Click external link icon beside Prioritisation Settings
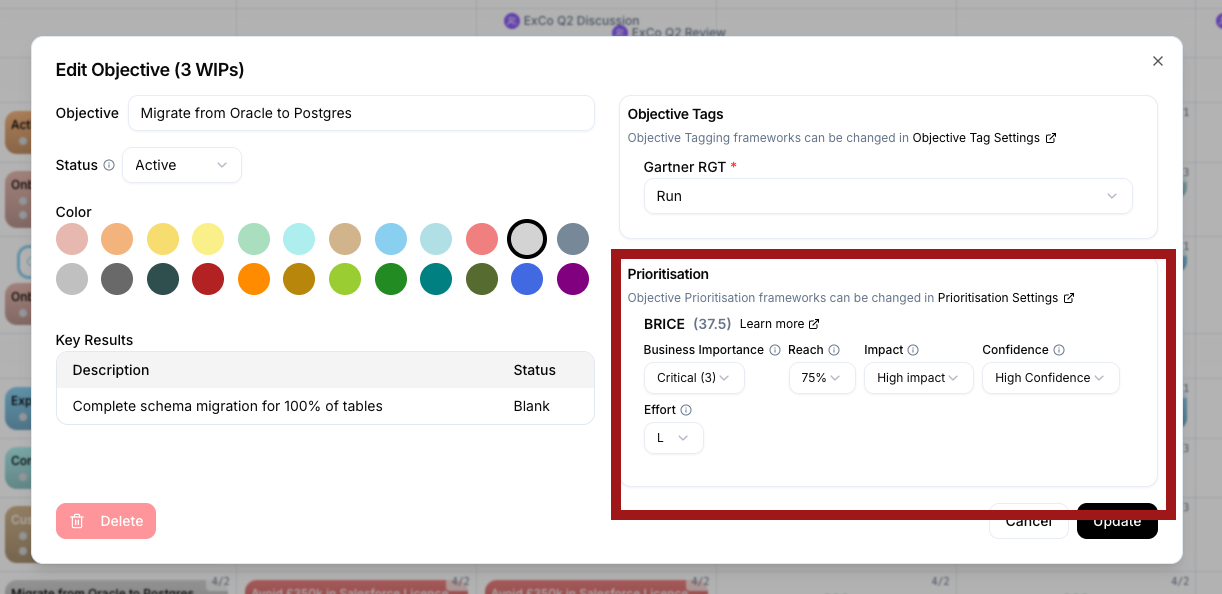The width and height of the screenshot is (1222, 594). coord(1069,298)
